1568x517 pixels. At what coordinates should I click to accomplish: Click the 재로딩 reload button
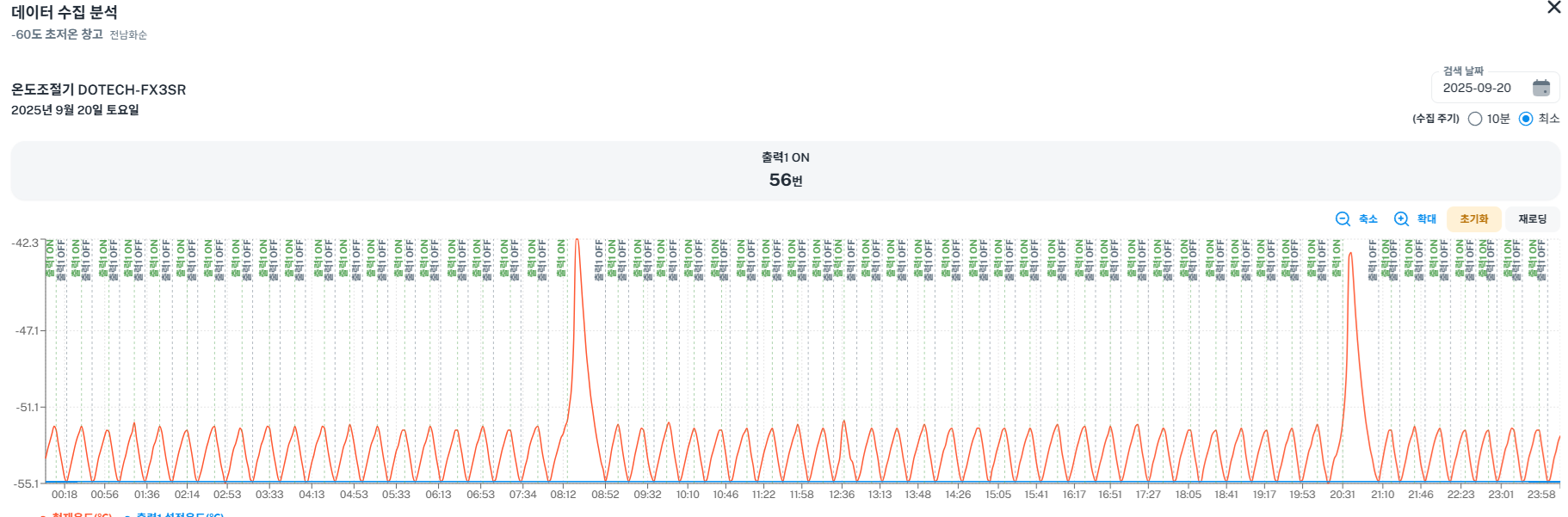point(1532,219)
